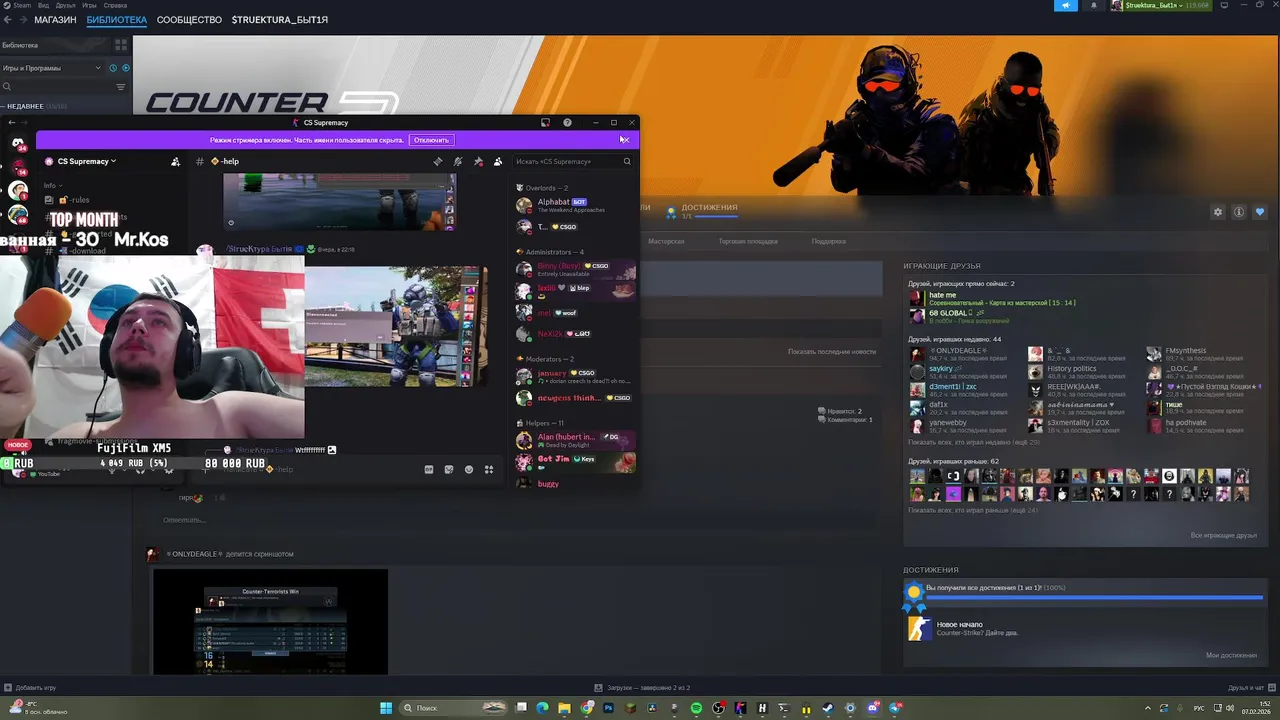
Task: Dismiss Discord streamer mode banner
Action: tap(624, 140)
